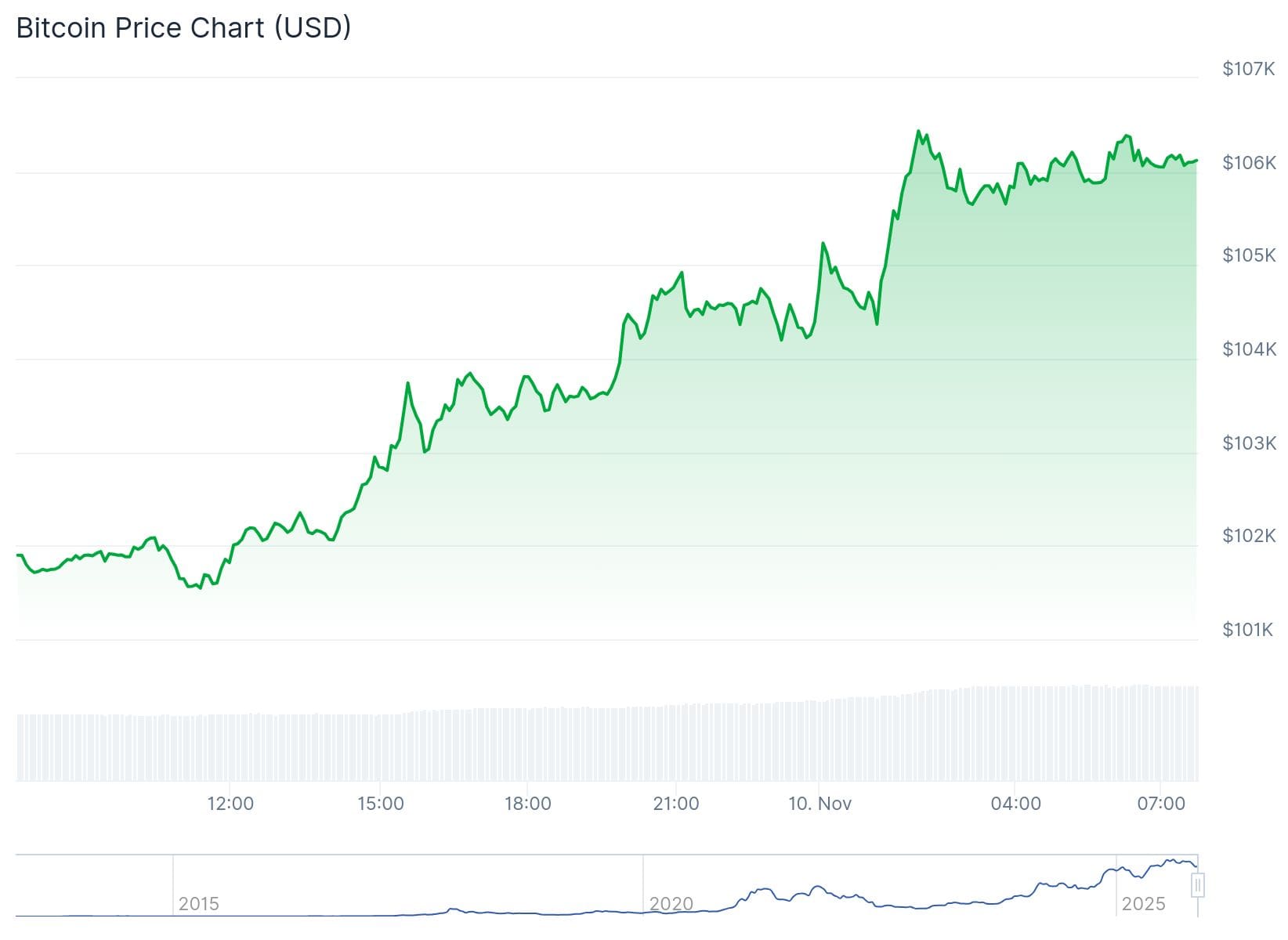The height and width of the screenshot is (940, 1288).
Task: Click the 10. Nov date label
Action: (819, 803)
